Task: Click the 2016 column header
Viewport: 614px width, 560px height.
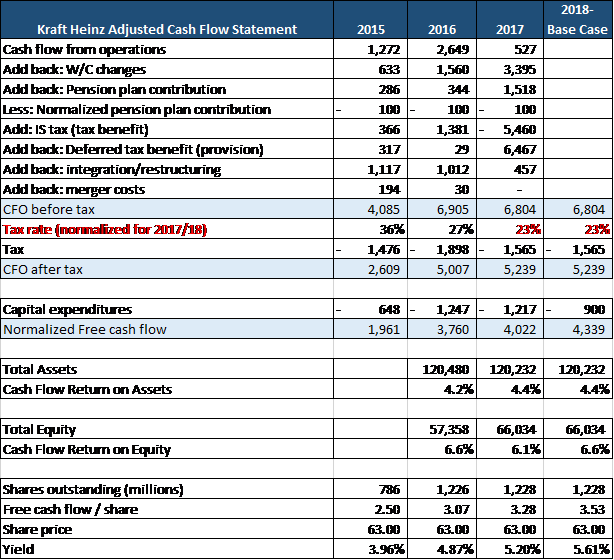Action: point(442,29)
